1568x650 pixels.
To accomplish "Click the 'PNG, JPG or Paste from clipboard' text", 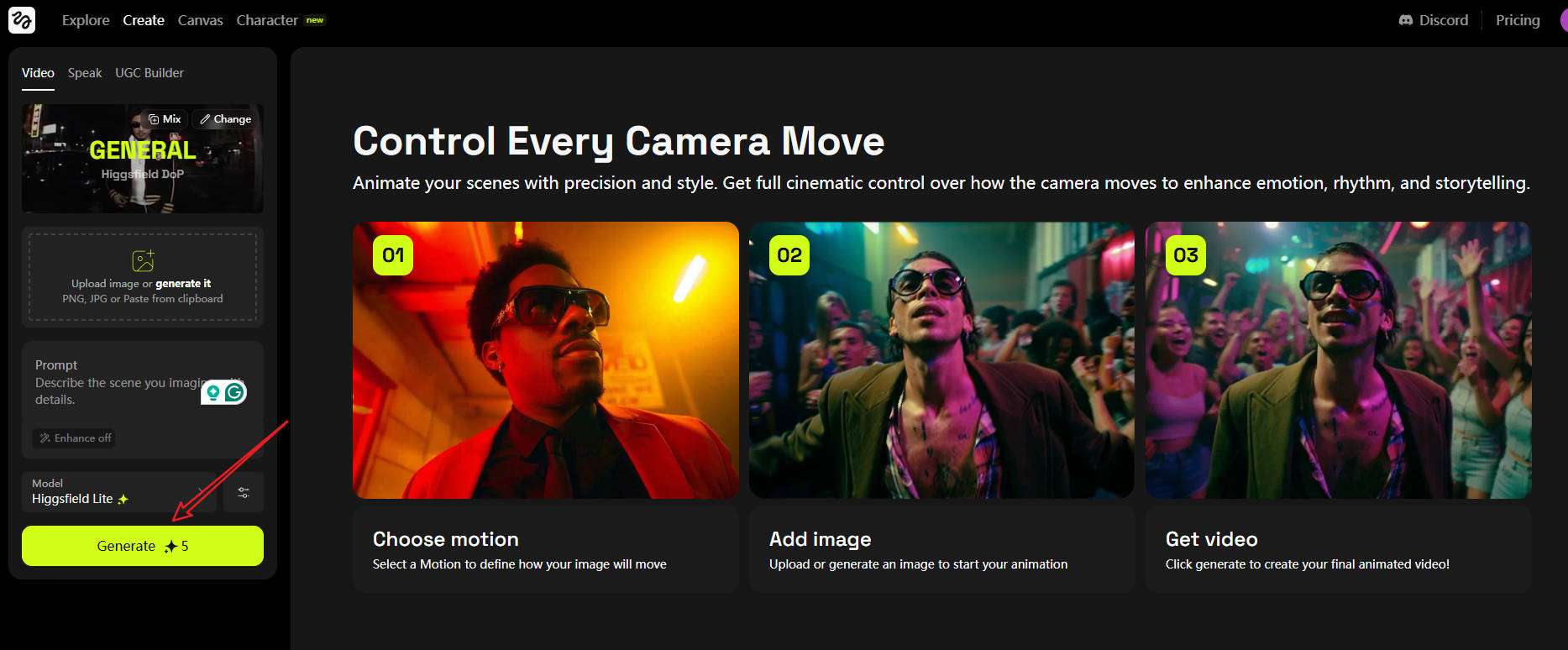I will point(143,299).
